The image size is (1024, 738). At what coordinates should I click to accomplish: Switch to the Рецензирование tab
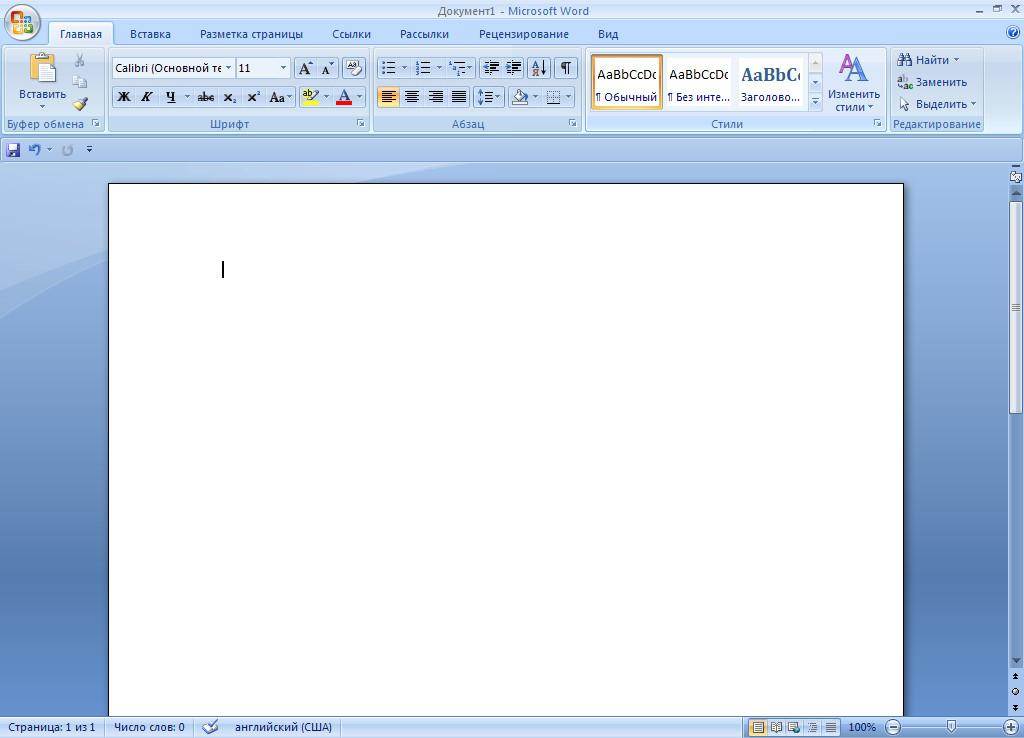(x=524, y=34)
